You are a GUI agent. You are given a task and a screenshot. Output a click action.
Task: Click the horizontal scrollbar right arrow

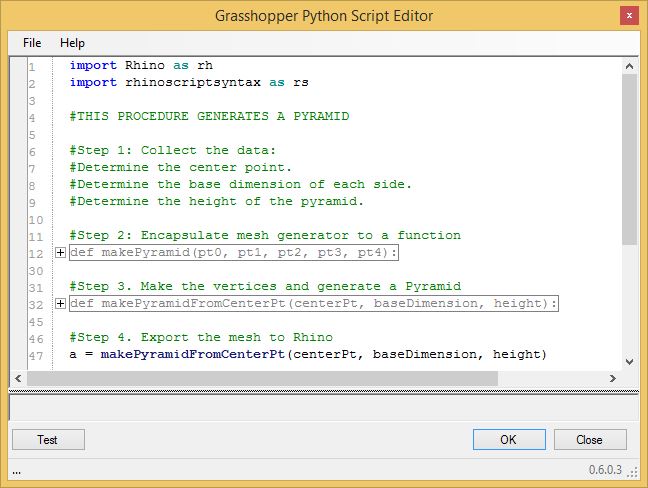[613, 378]
